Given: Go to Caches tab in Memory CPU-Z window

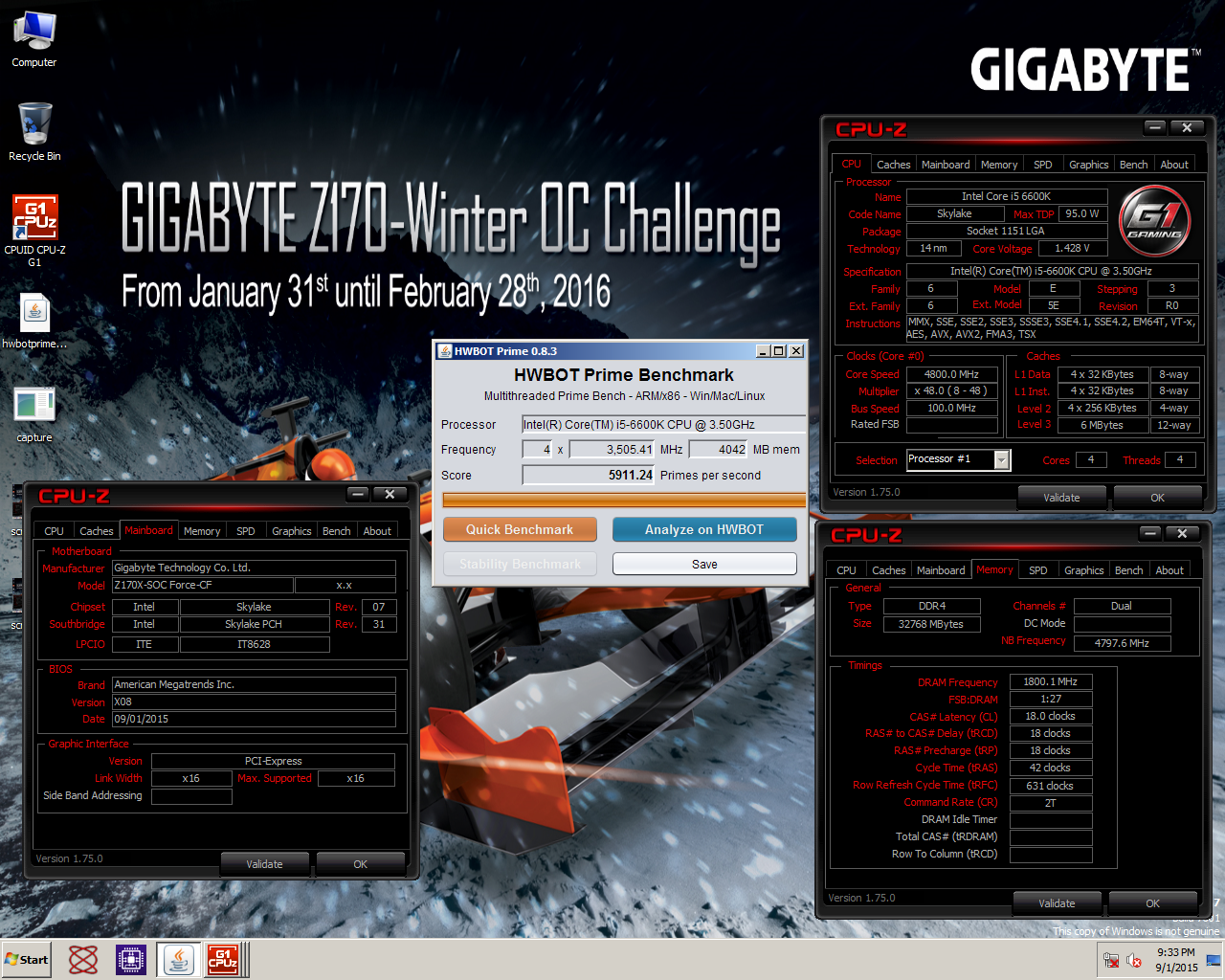Looking at the screenshot, I should coord(889,570).
